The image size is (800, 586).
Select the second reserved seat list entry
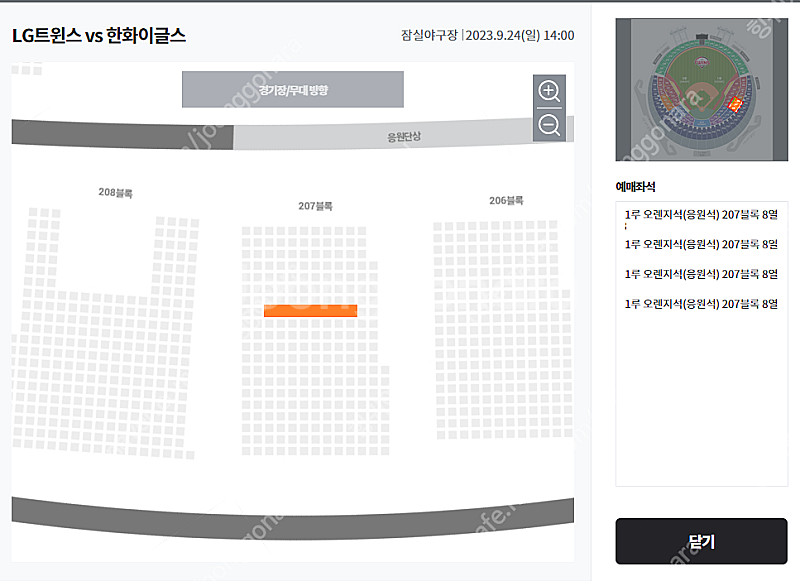coord(700,244)
